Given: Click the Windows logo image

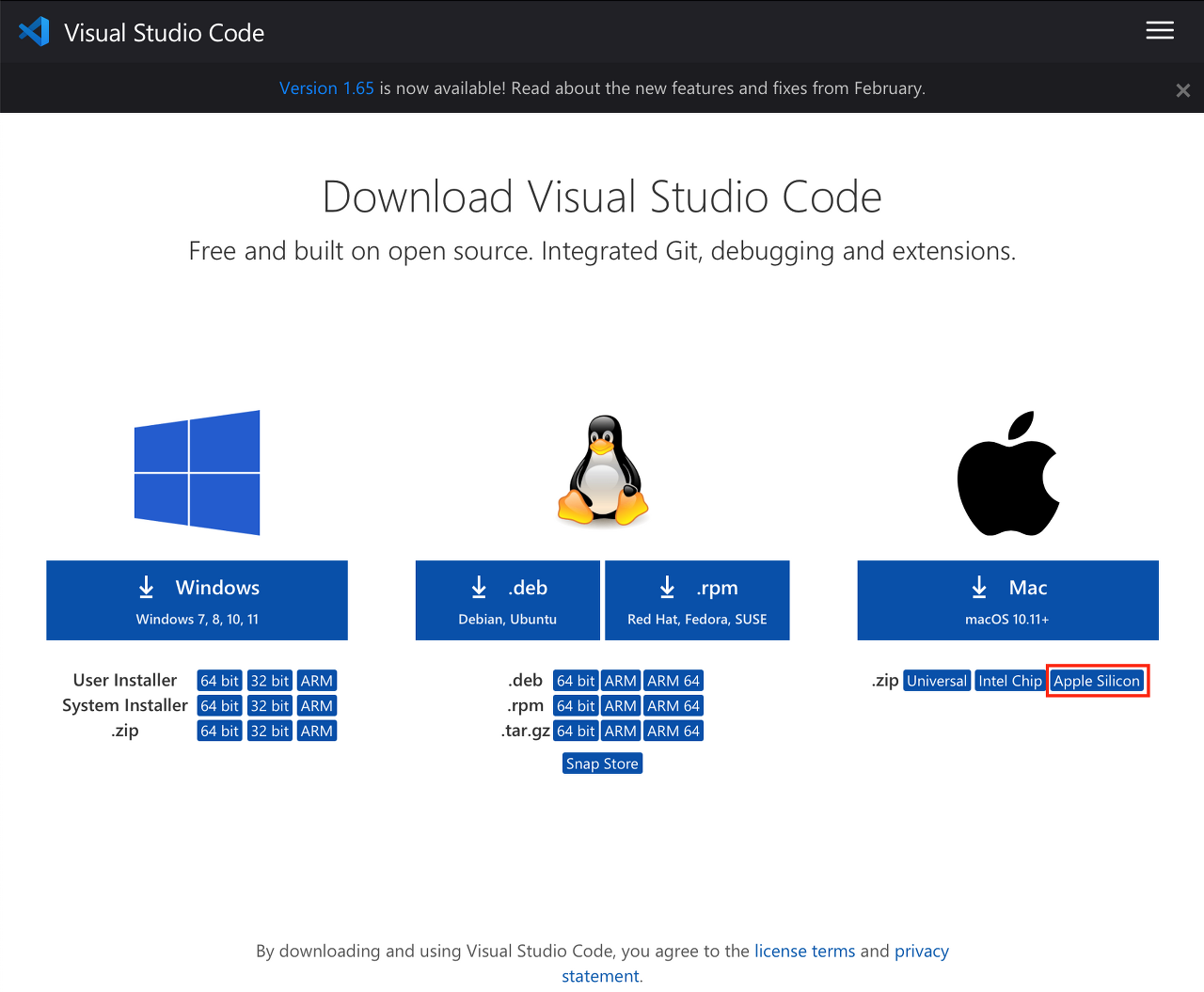Looking at the screenshot, I should coord(197,473).
